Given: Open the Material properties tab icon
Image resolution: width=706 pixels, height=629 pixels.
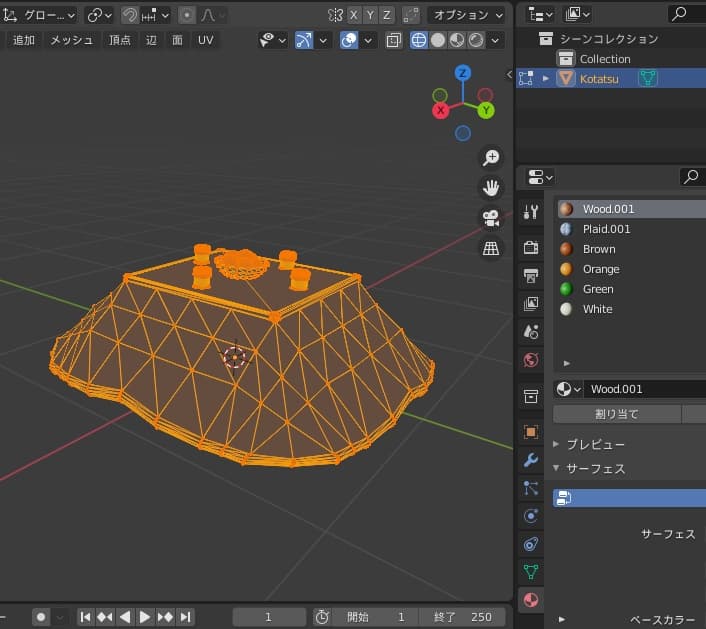Looking at the screenshot, I should click(531, 600).
